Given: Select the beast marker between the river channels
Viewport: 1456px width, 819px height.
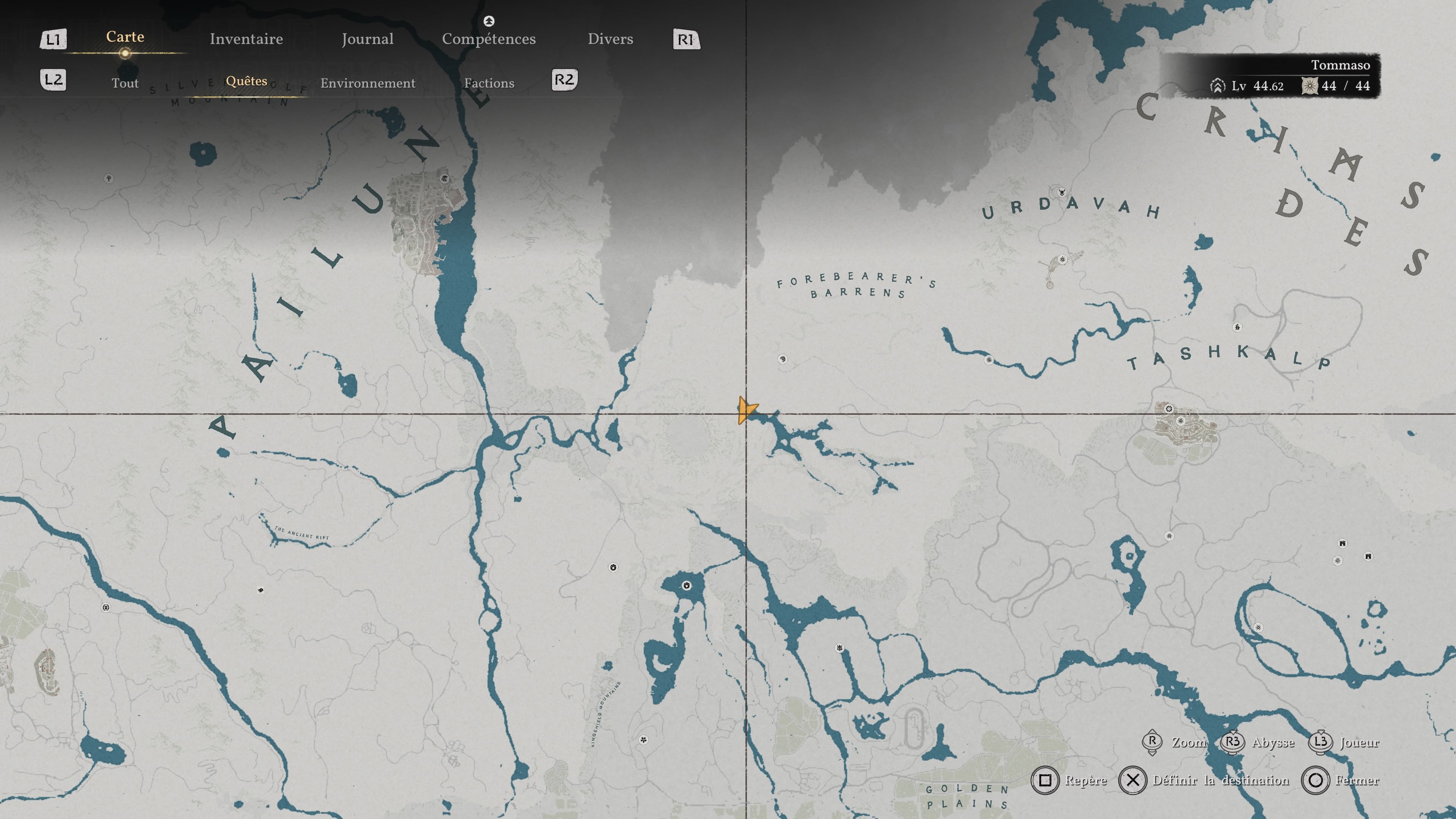Looking at the screenshot, I should 840,648.
